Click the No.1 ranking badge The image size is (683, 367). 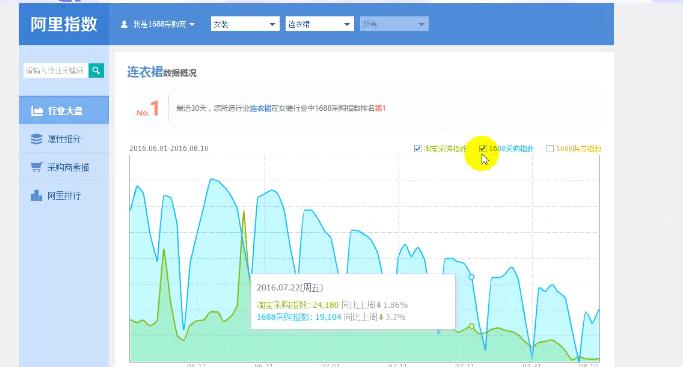click(148, 109)
